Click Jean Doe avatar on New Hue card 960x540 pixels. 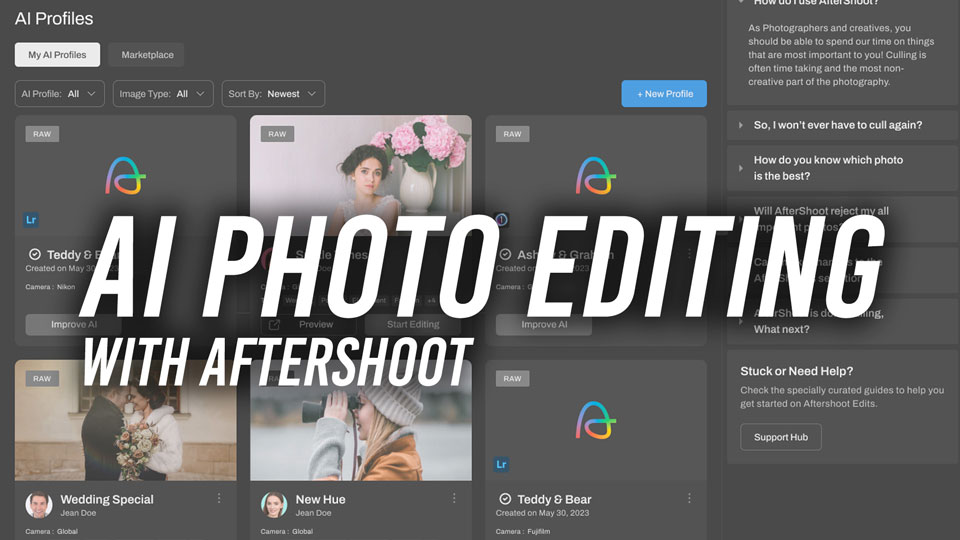click(x=274, y=504)
